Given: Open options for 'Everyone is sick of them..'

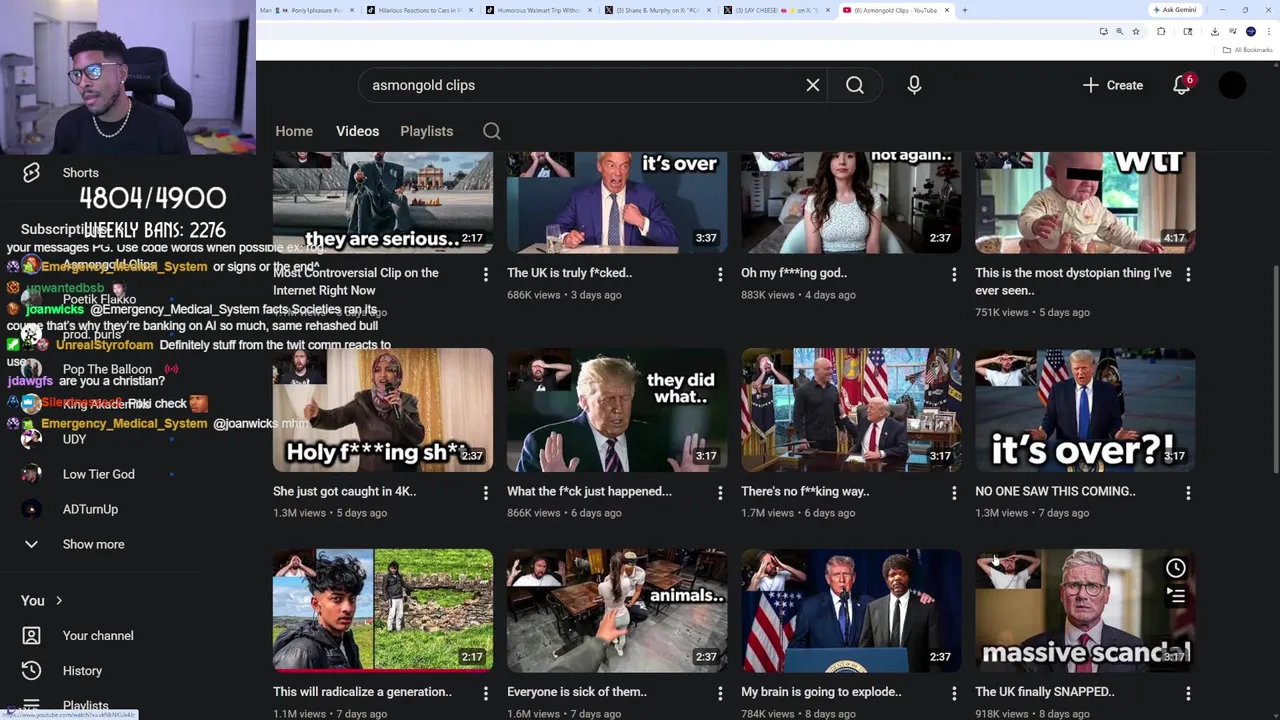Looking at the screenshot, I should pyautogui.click(x=720, y=693).
